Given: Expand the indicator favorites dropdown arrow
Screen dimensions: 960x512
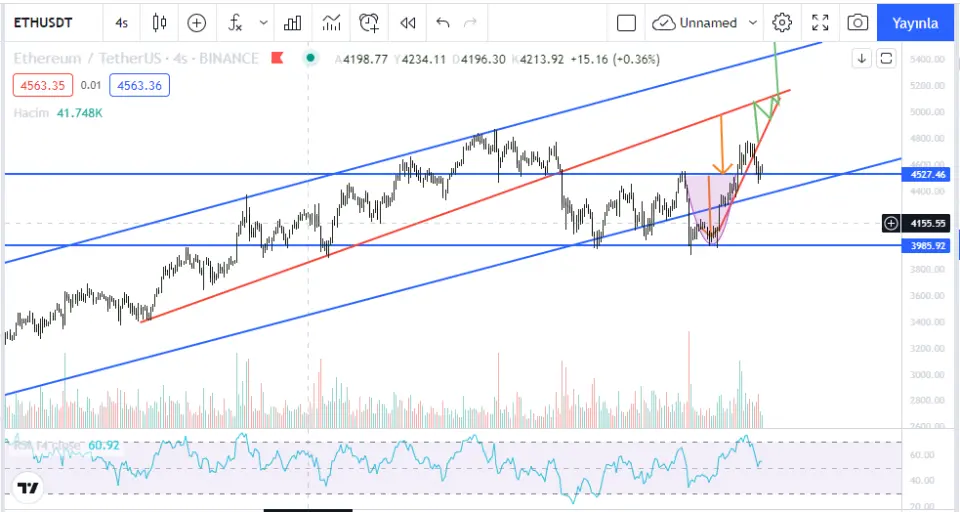Looking at the screenshot, I should pyautogui.click(x=263, y=23).
